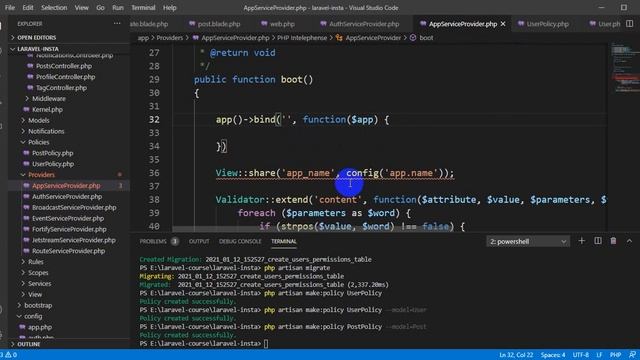Open PostPolicy.php in explorer
Viewport: 640px width, 360px height.
52,153
